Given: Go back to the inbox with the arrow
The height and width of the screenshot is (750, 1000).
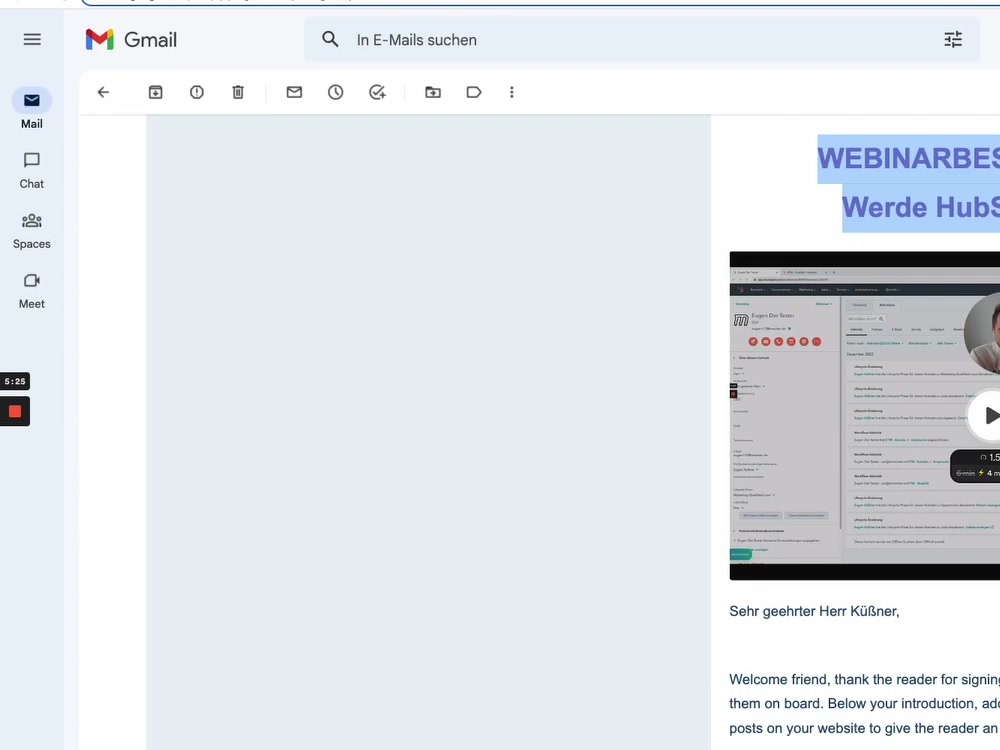Looking at the screenshot, I should pos(103,92).
